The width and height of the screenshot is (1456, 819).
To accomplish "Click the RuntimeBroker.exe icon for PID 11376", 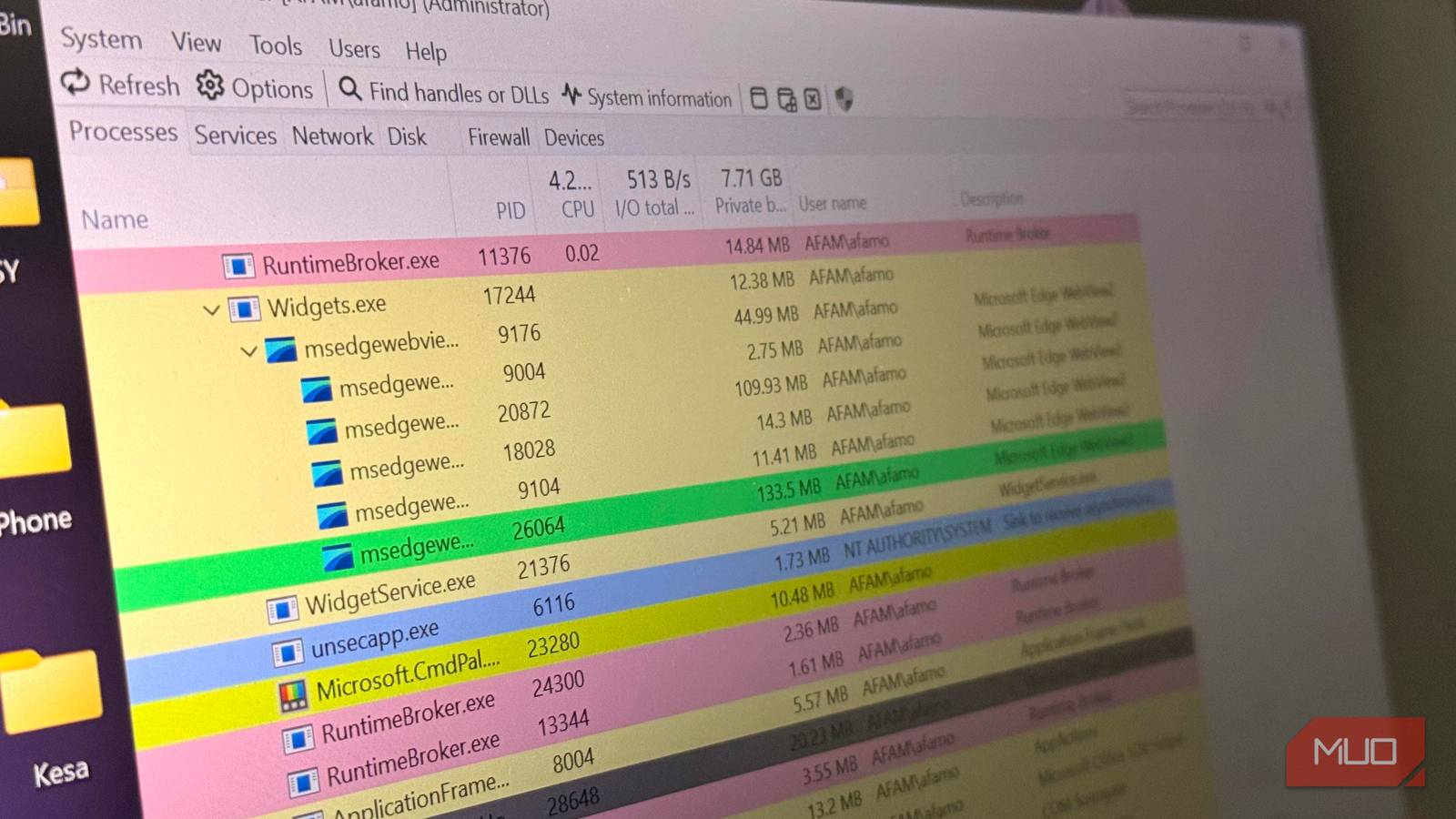I will pos(238,266).
